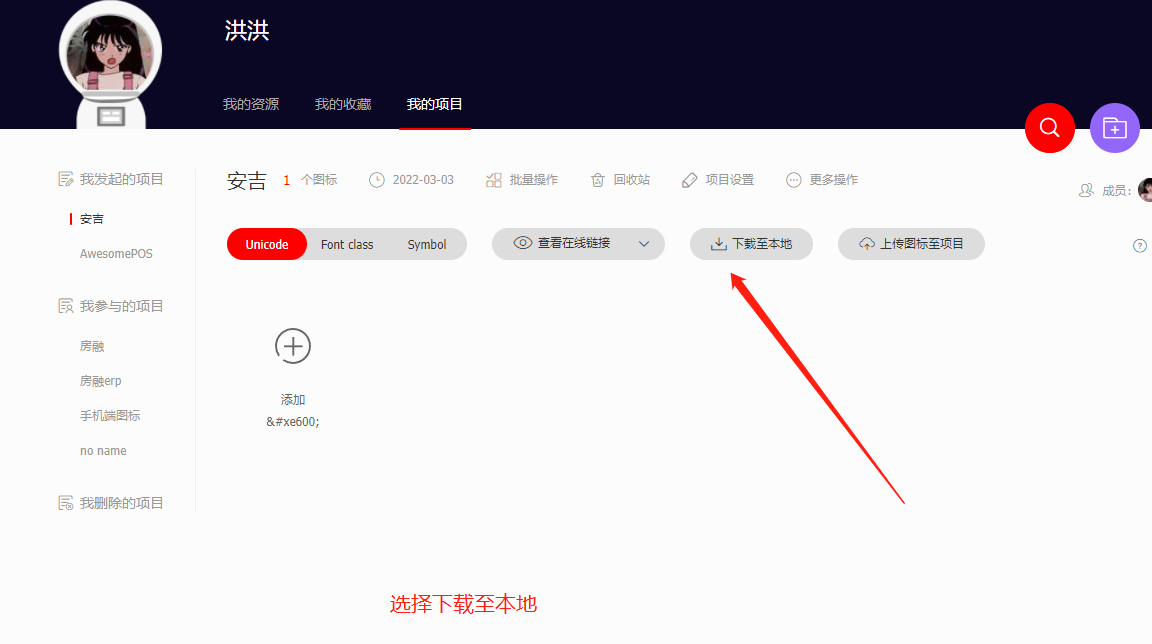Click the 我发起的项目 edit-list icon

point(65,179)
